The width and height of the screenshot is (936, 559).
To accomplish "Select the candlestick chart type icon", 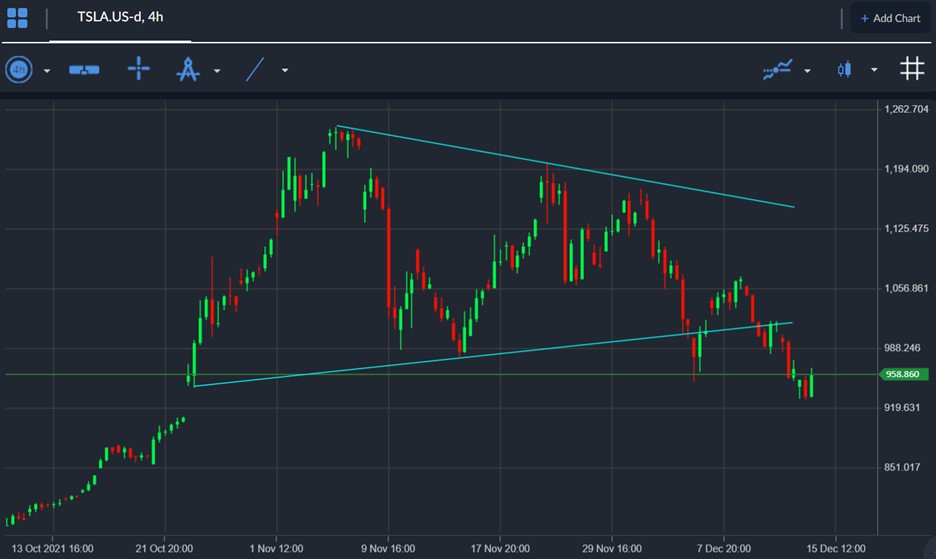I will pyautogui.click(x=845, y=69).
